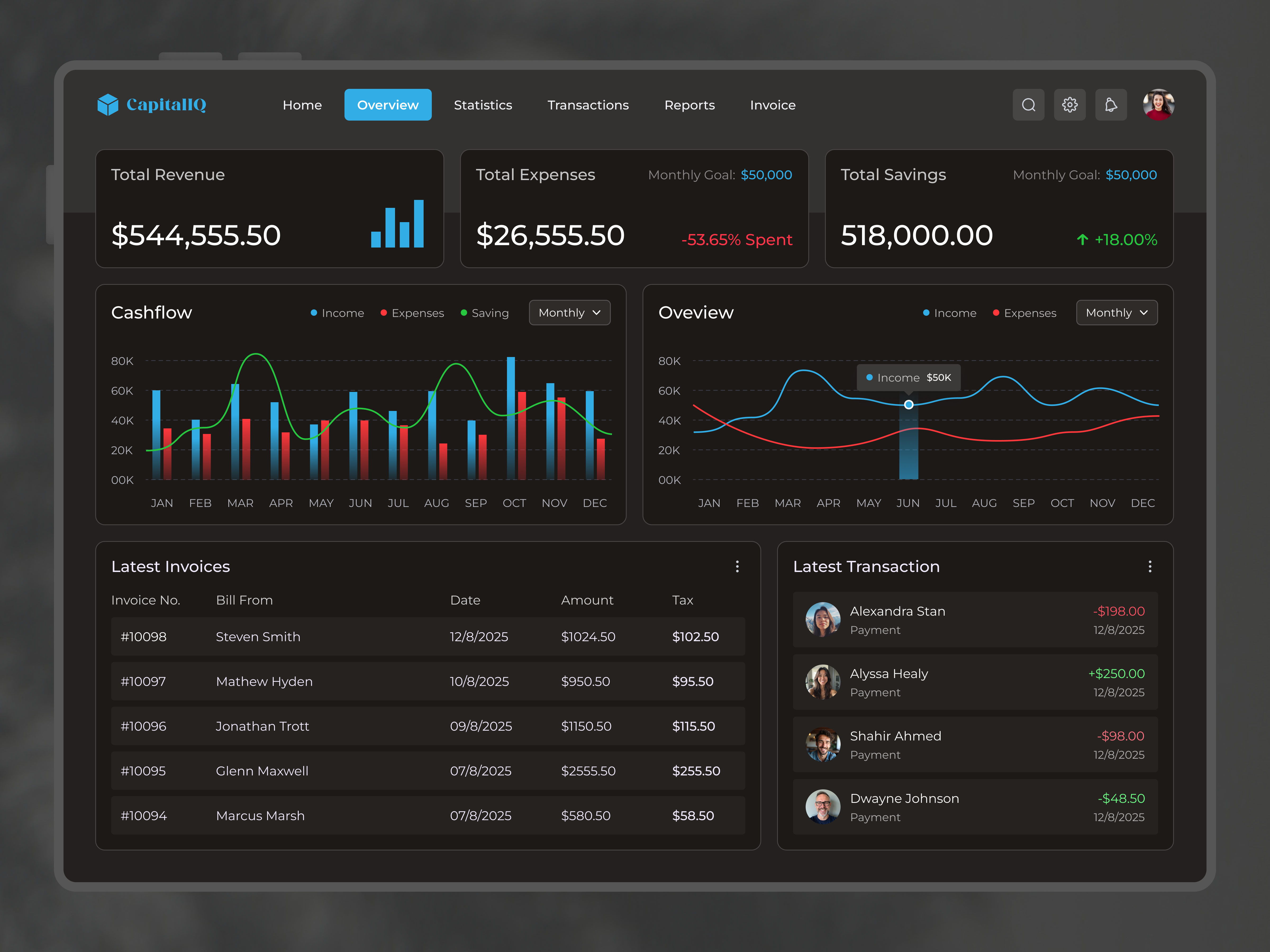The width and height of the screenshot is (1270, 952).
Task: Expand Cashflow Monthly dropdown
Action: click(x=570, y=313)
